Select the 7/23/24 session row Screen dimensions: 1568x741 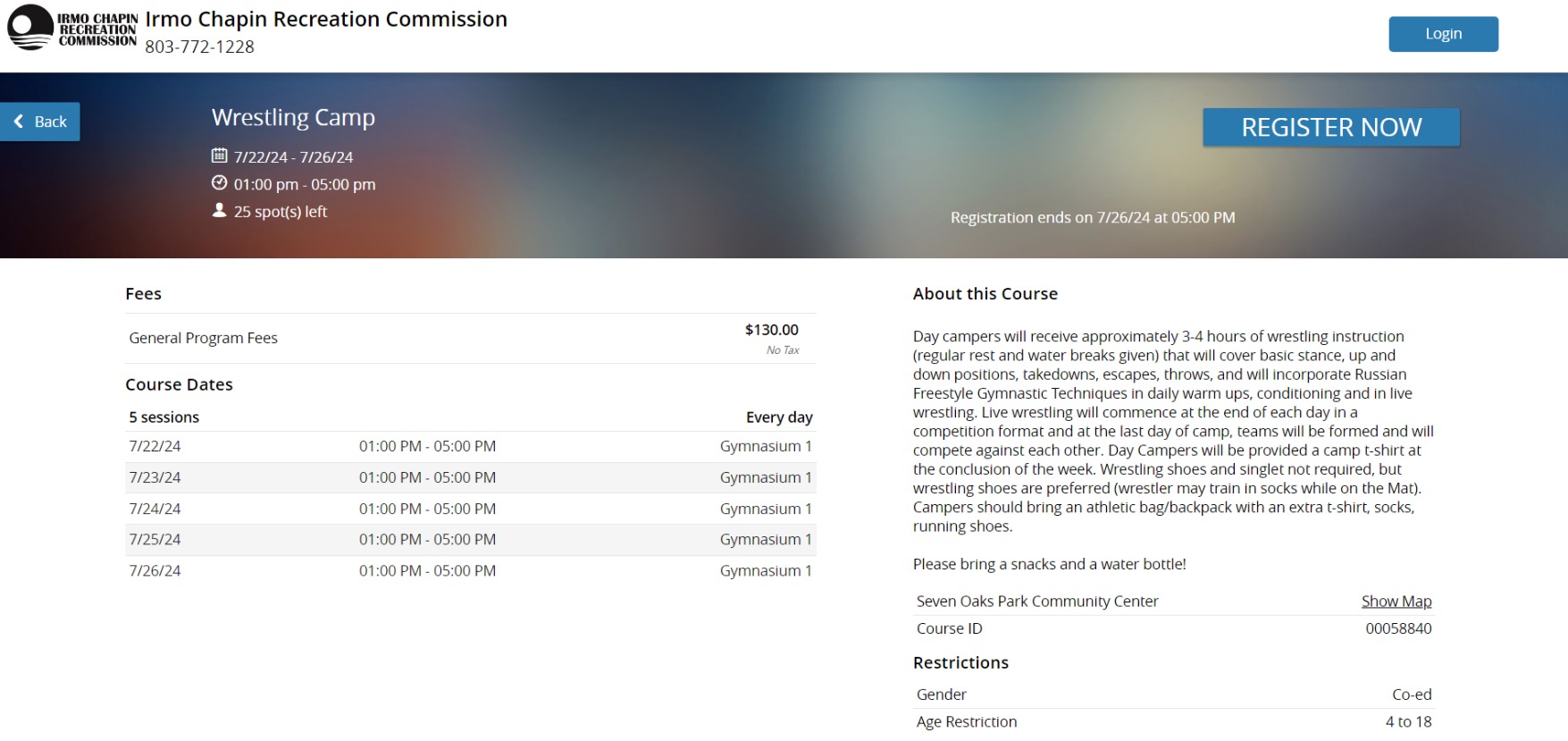click(x=470, y=477)
